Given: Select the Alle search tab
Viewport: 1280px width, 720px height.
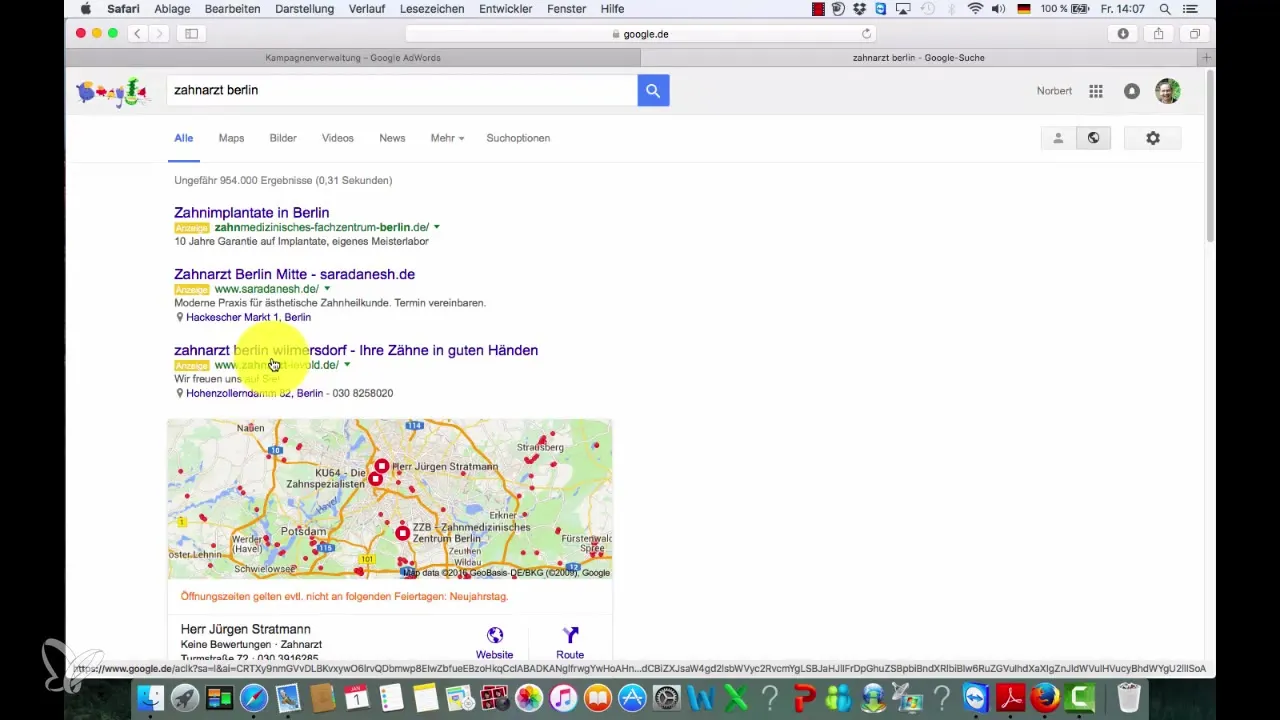Looking at the screenshot, I should pyautogui.click(x=183, y=138).
